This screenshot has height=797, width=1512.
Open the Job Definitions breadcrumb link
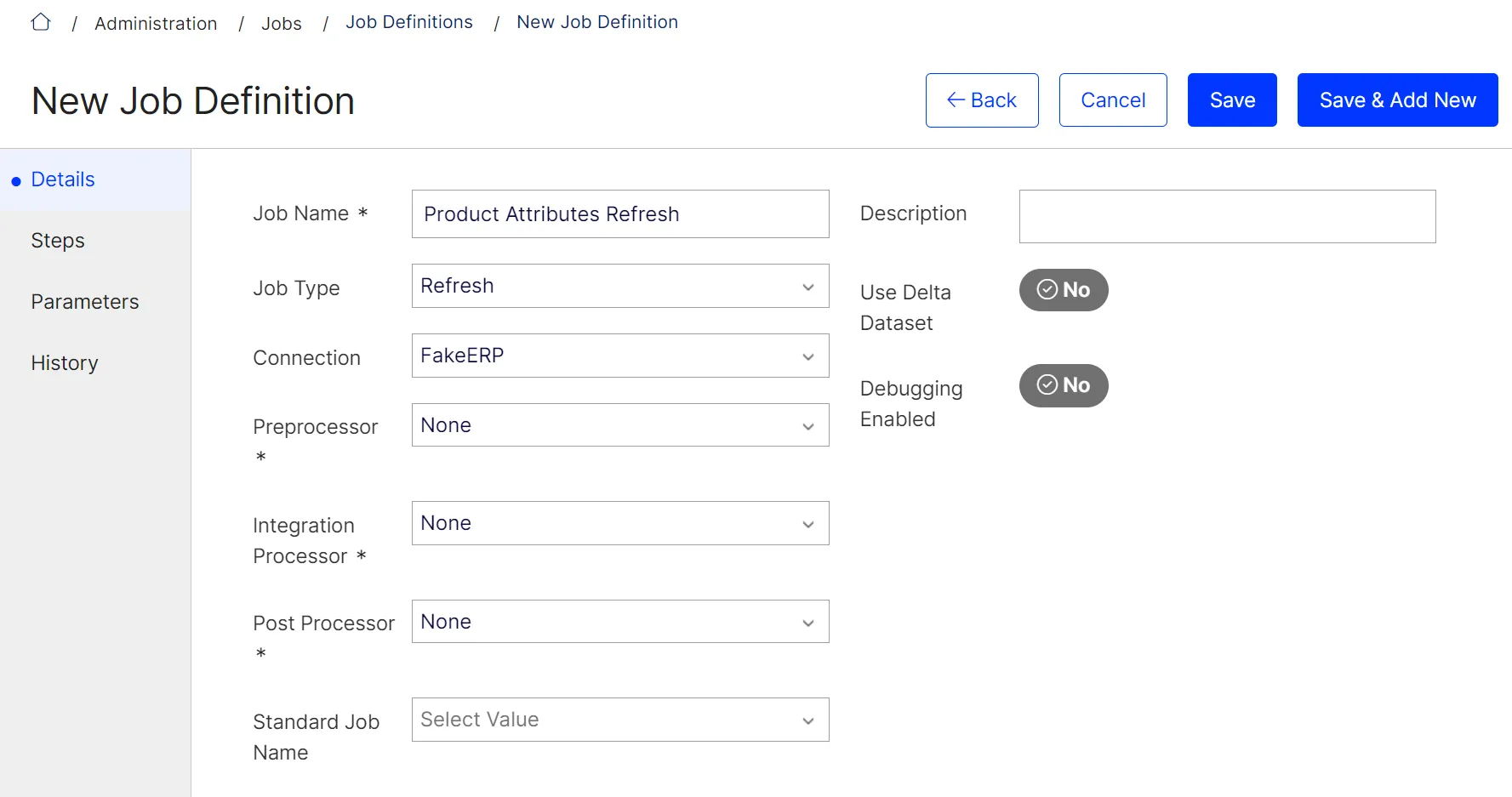pyautogui.click(x=408, y=22)
